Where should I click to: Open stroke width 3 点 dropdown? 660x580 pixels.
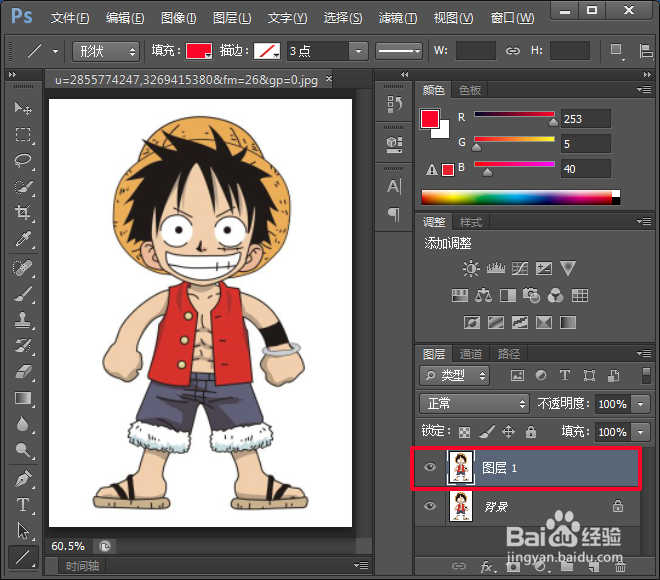[x=359, y=51]
